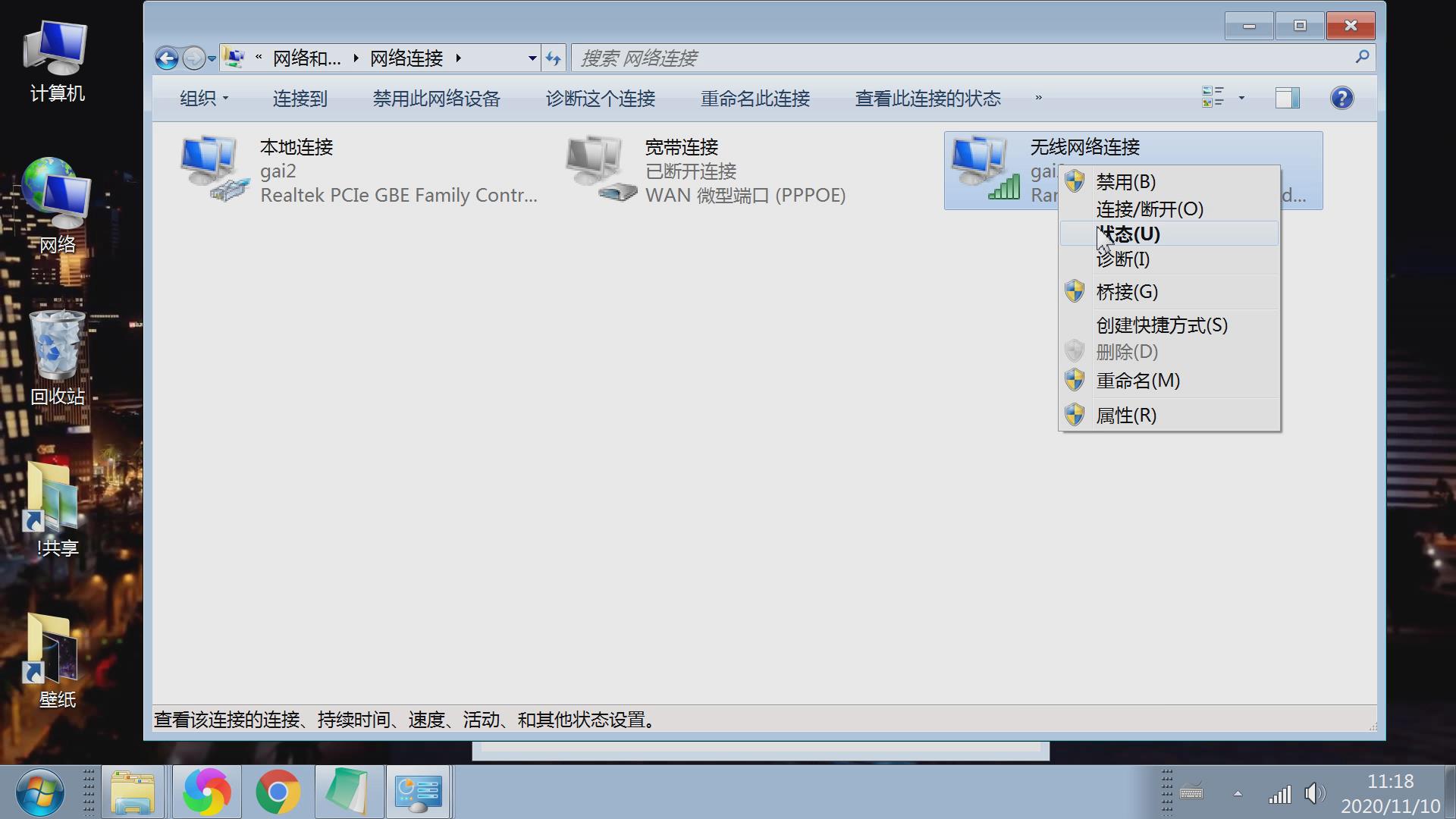Click the volume speaker icon in tray
This screenshot has height=819, width=1456.
click(x=1314, y=795)
